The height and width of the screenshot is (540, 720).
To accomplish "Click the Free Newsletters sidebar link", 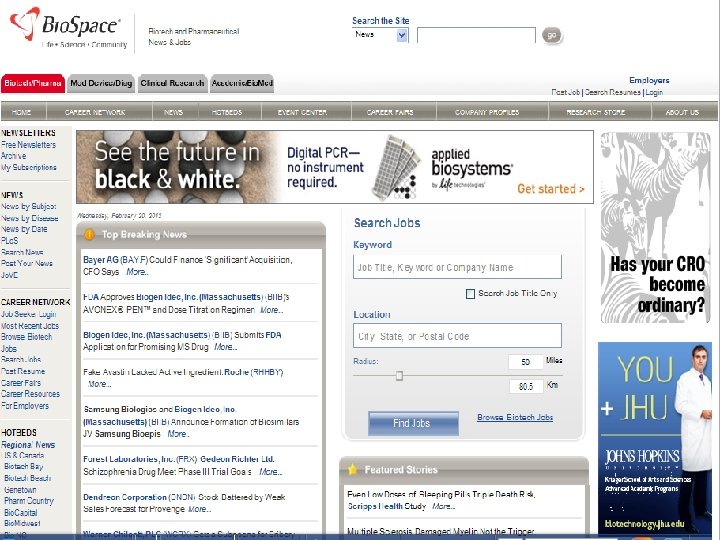I will (x=28, y=145).
